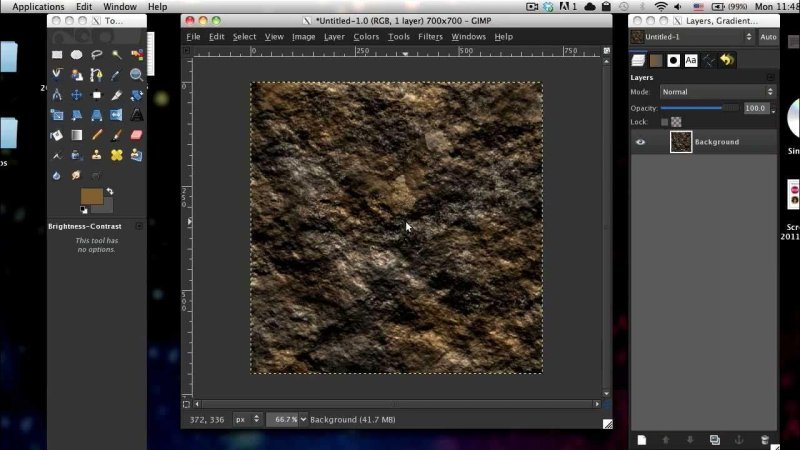The image size is (800, 450).
Task: Toggle lock pixels checkbox
Action: click(x=664, y=121)
